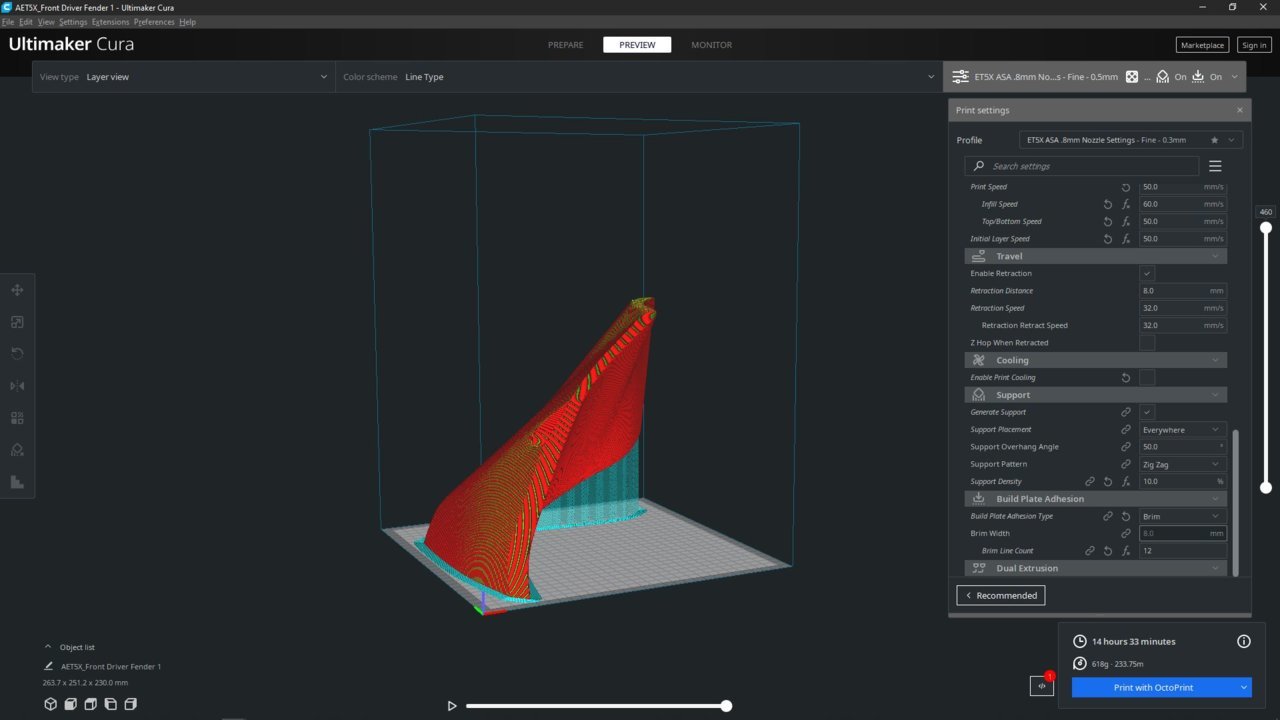Switch to the MONITOR stage
1280x720 pixels.
[711, 45]
